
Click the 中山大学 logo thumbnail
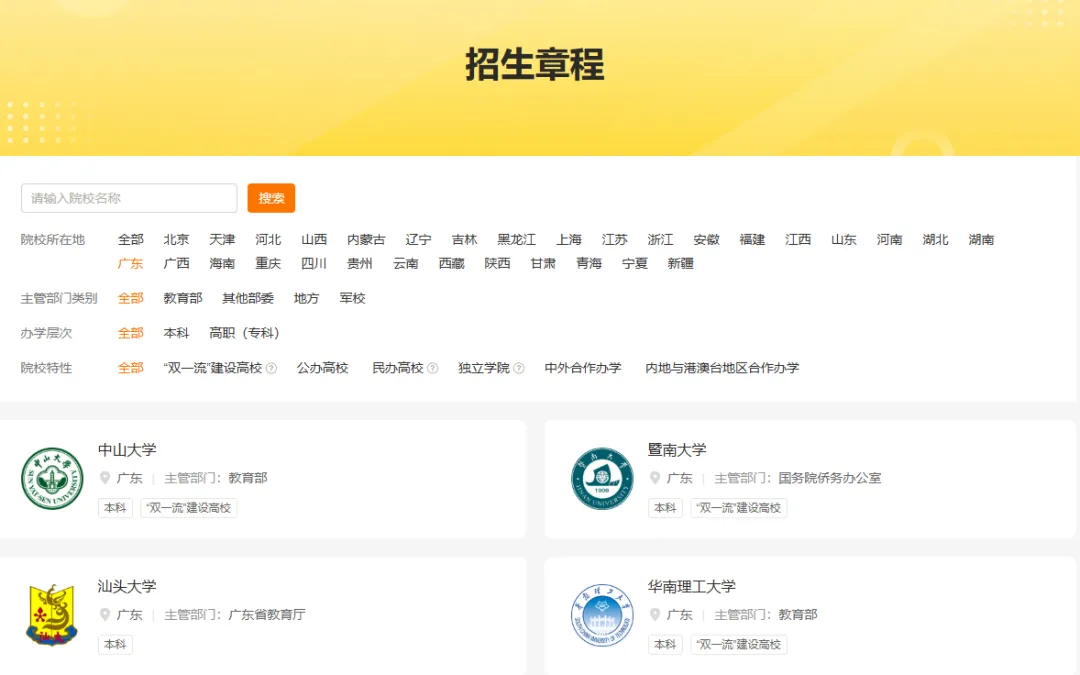tap(52, 479)
